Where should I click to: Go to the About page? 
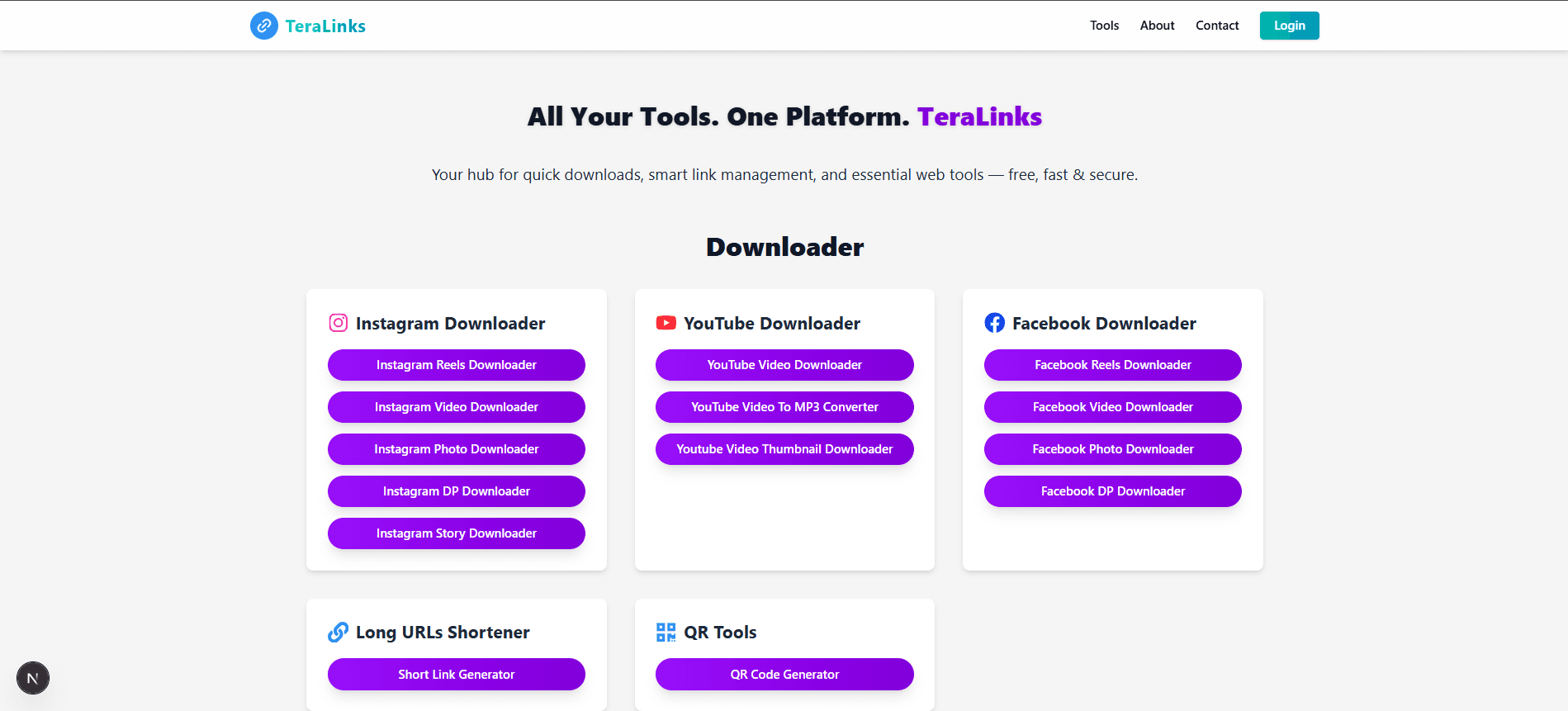[1157, 26]
